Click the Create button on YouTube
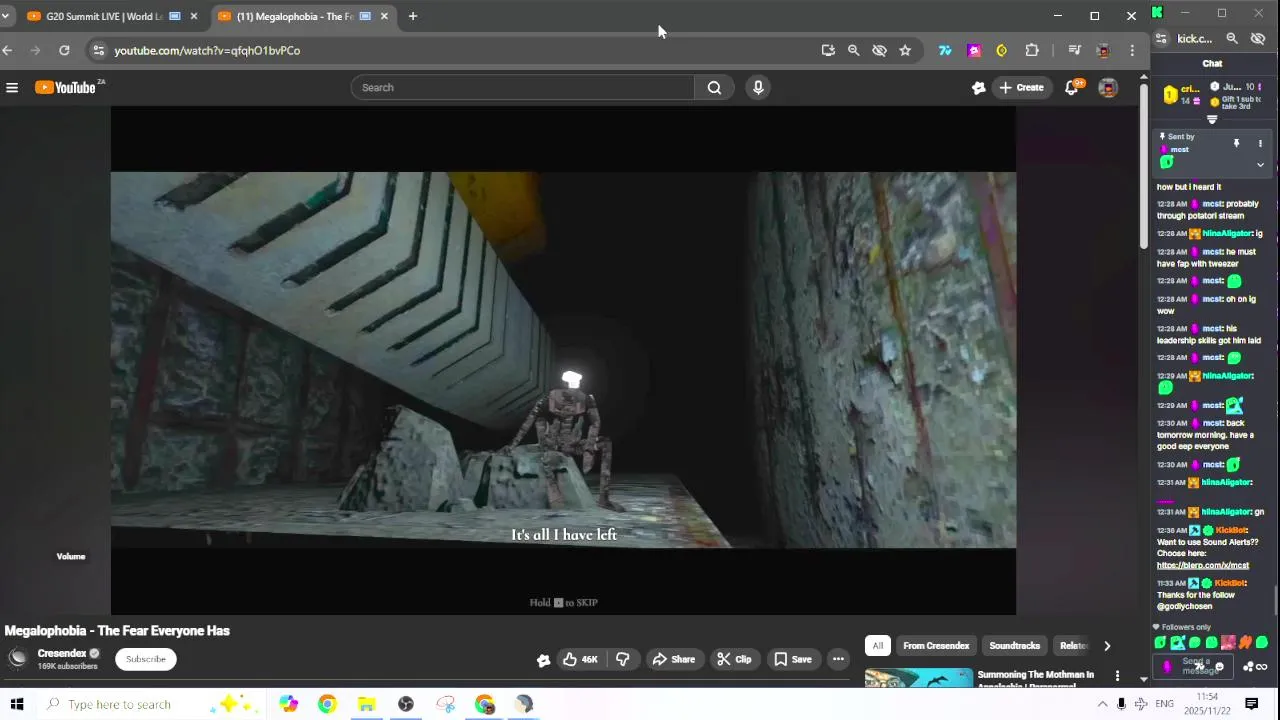This screenshot has height=720, width=1280. (x=1020, y=88)
